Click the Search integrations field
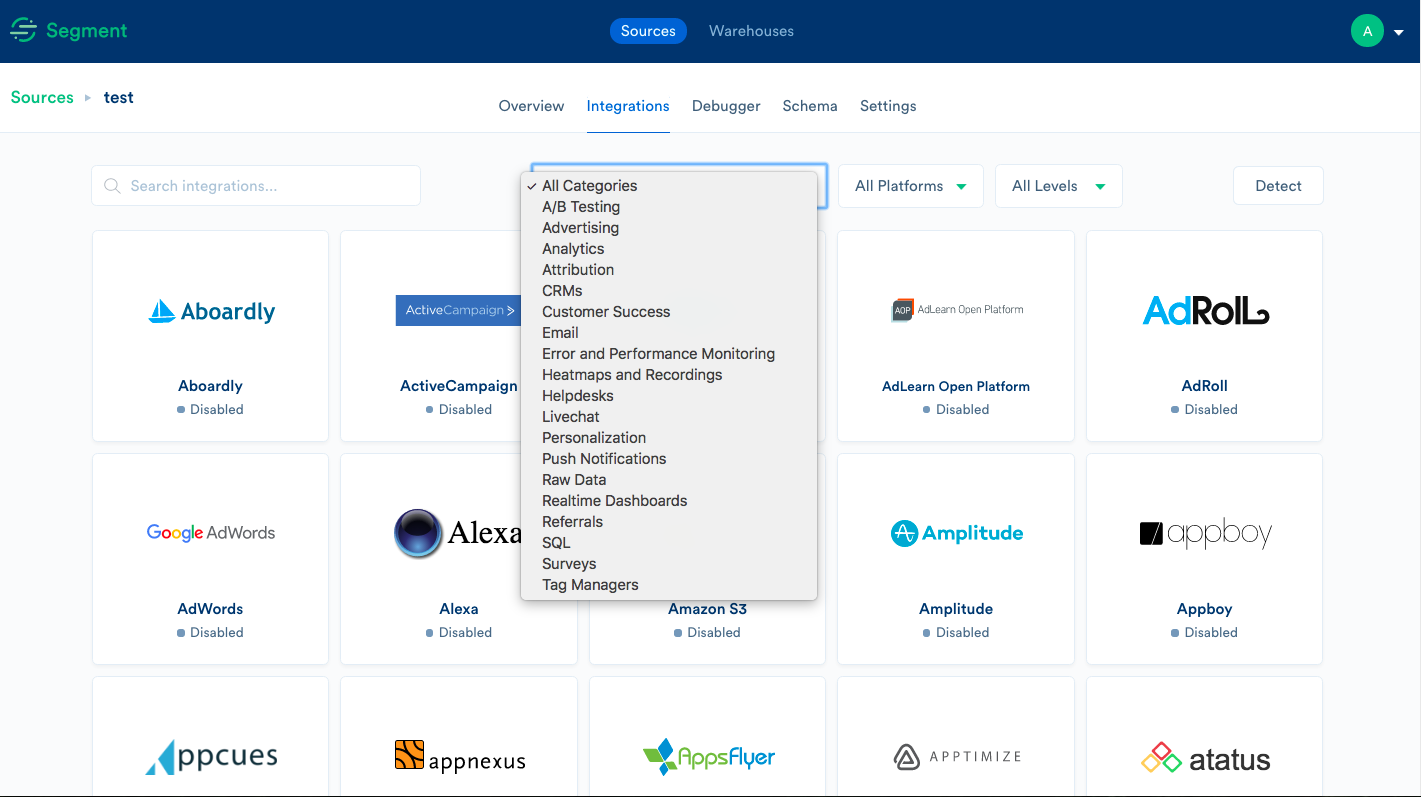The height and width of the screenshot is (797, 1421). 256,186
